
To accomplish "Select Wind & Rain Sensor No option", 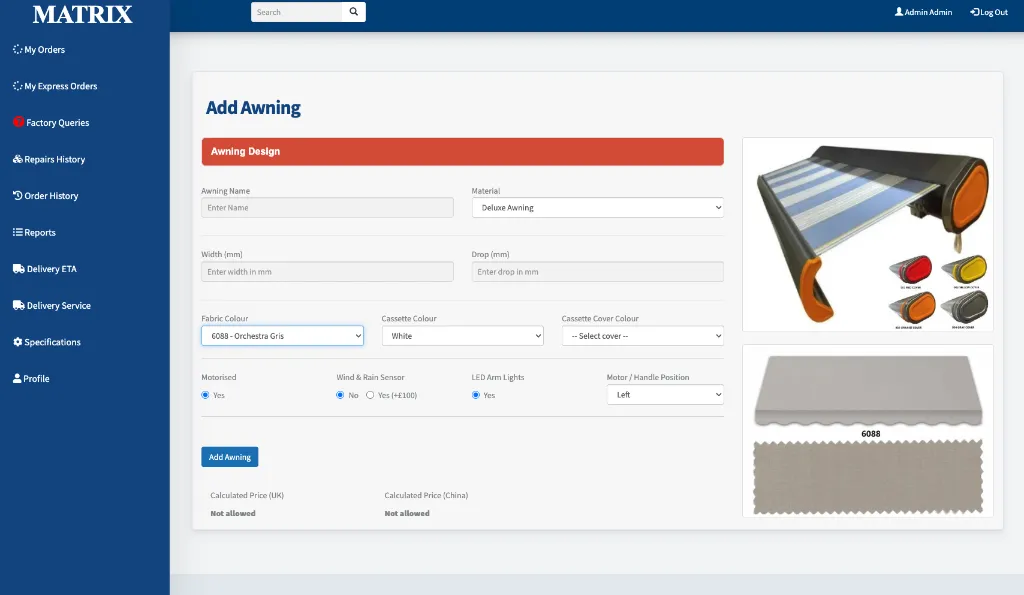I will coord(340,395).
